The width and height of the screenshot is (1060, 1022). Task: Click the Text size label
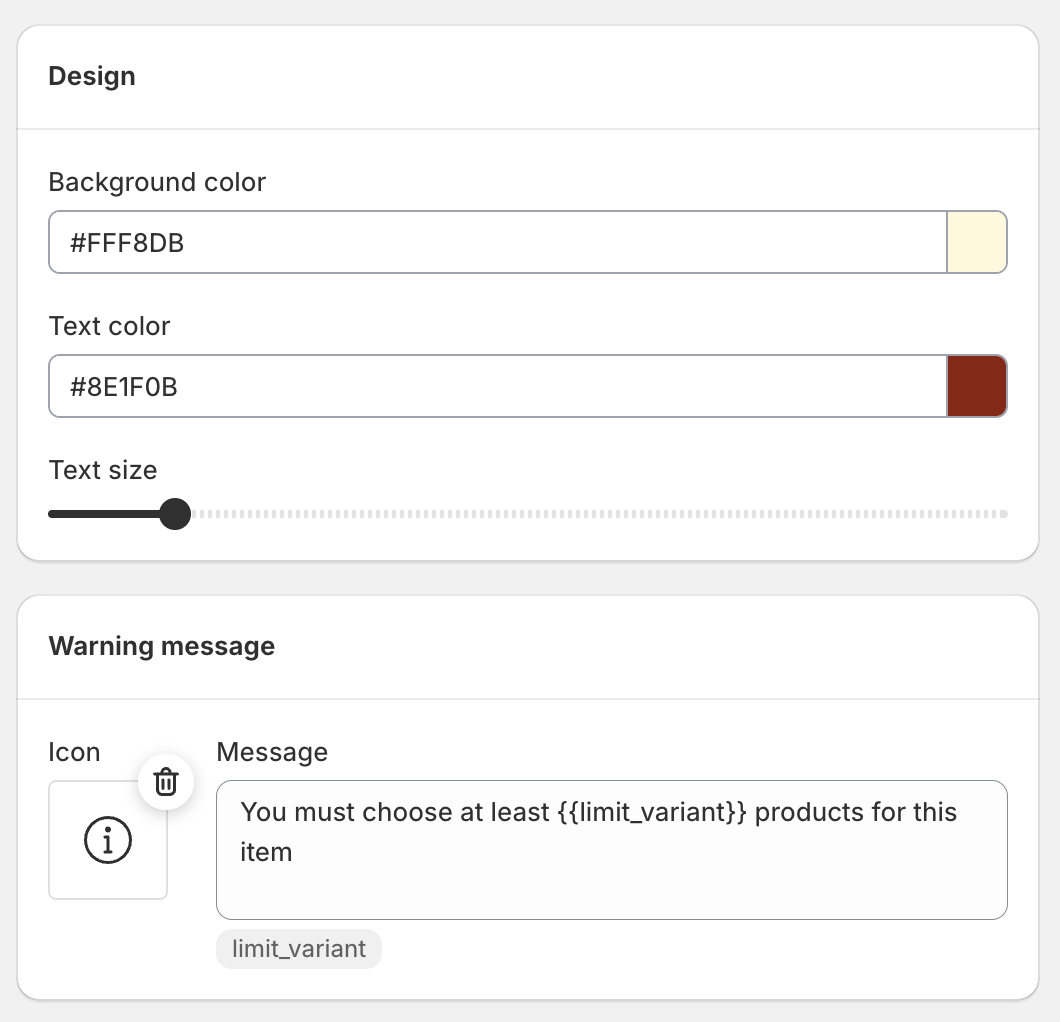click(103, 470)
